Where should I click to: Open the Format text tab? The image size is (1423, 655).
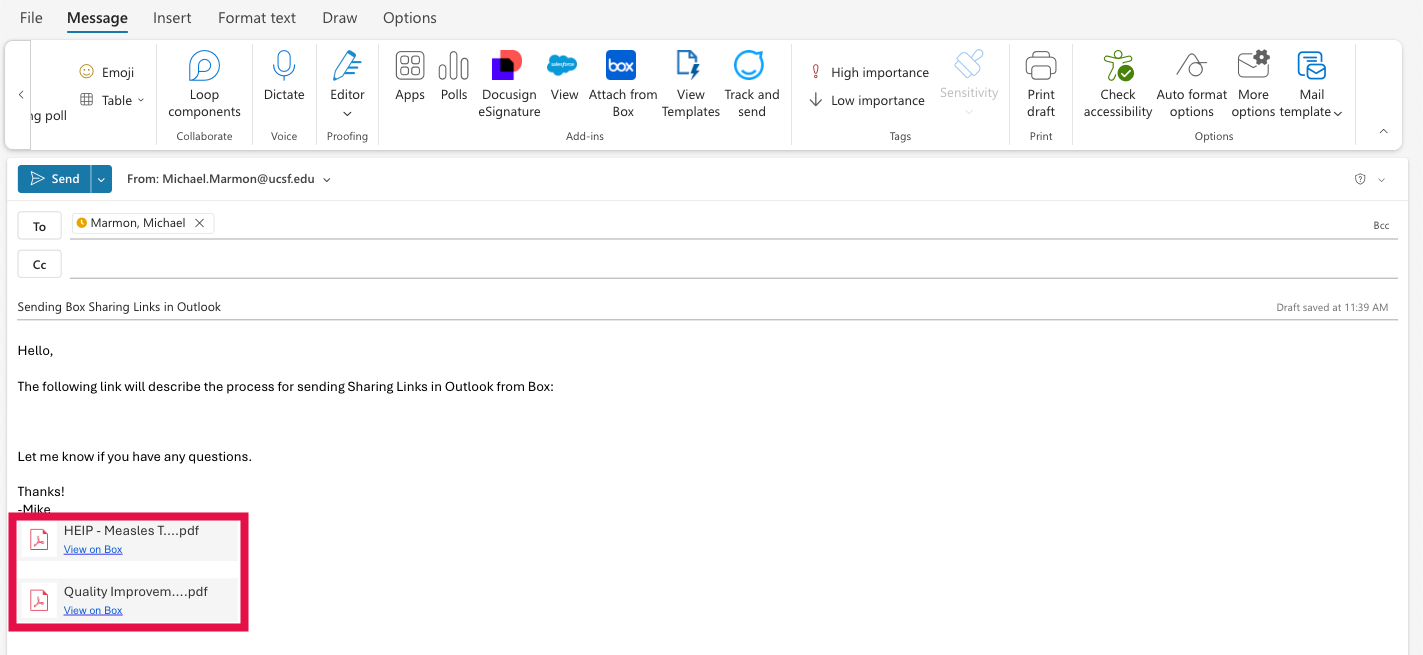[257, 18]
